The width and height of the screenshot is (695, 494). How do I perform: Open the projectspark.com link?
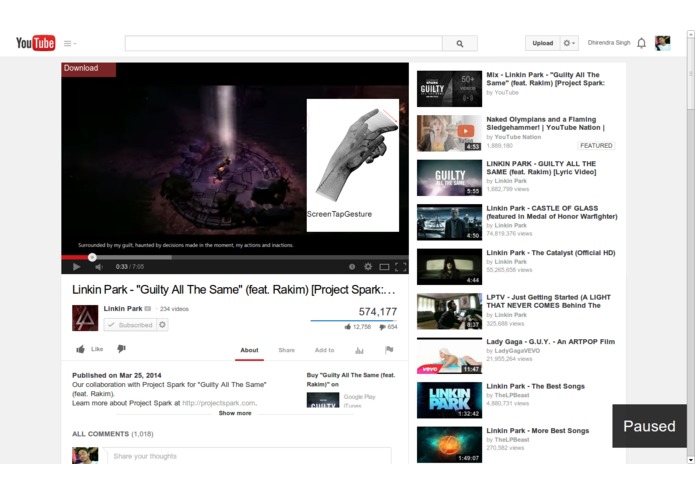click(219, 403)
